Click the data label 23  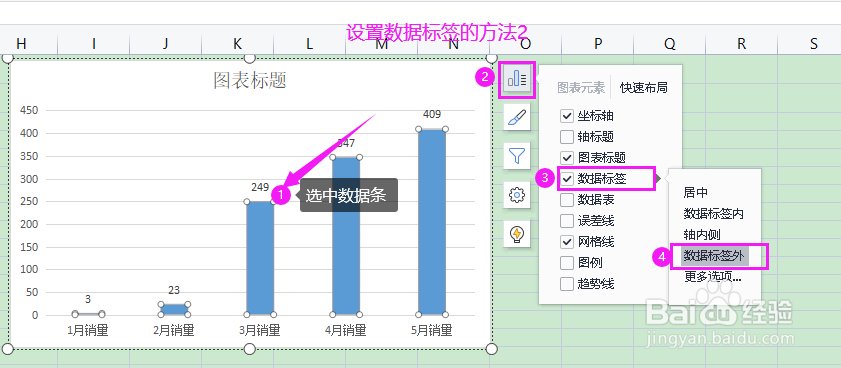pyautogui.click(x=174, y=290)
